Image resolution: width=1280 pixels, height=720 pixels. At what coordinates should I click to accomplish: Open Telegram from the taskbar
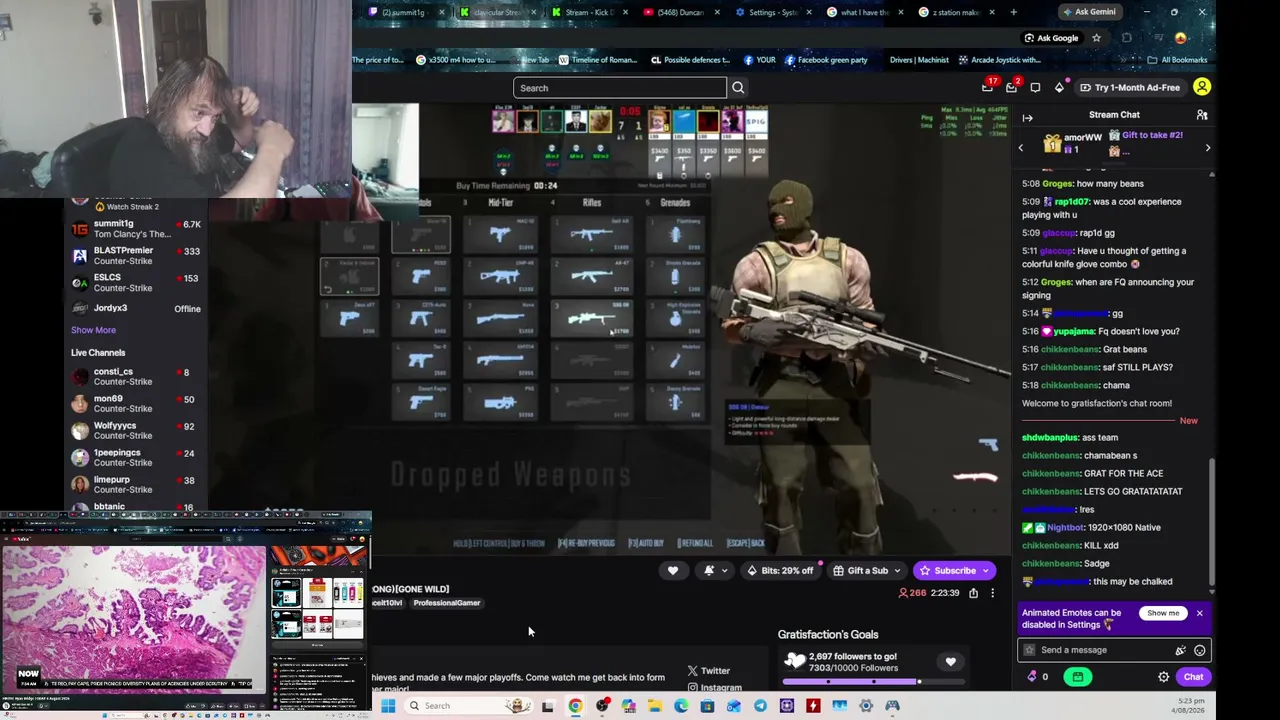pos(760,706)
